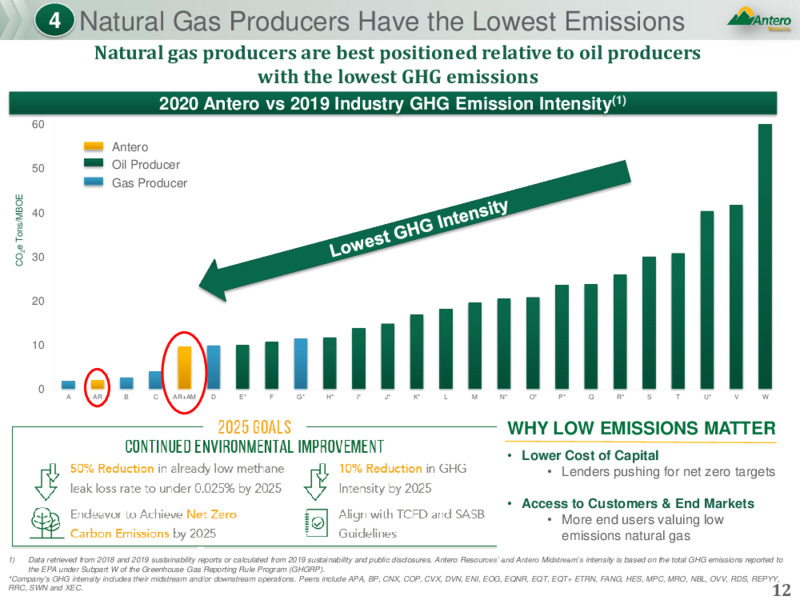The width and height of the screenshot is (800, 600).
Task: Select the yellow Antero legend swatch
Action: click(93, 146)
